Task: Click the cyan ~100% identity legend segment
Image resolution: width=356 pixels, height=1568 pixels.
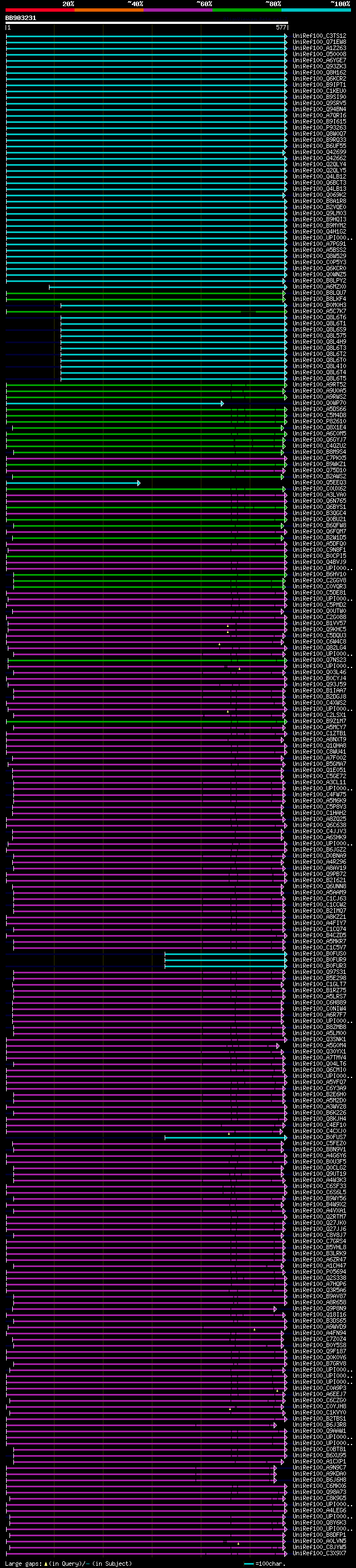Action: 316,10
